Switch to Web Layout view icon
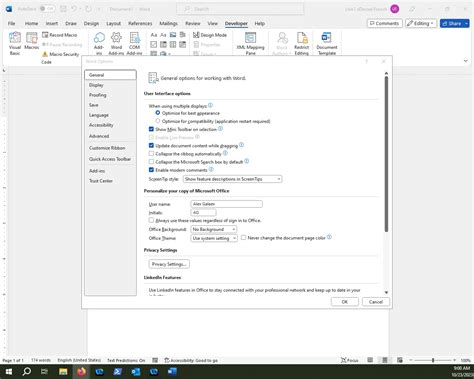 coord(400,360)
